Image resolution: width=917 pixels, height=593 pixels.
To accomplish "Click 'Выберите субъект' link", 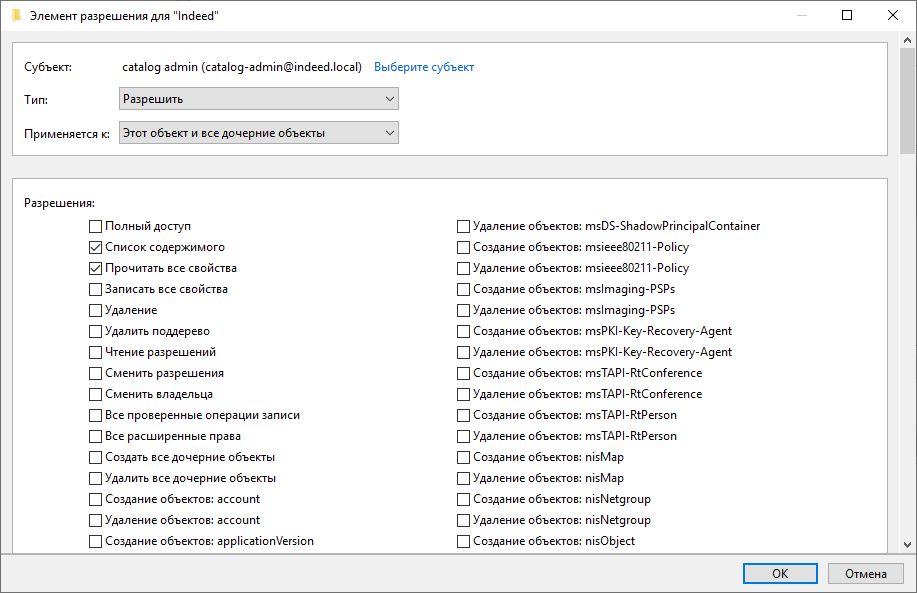I will tap(424, 67).
